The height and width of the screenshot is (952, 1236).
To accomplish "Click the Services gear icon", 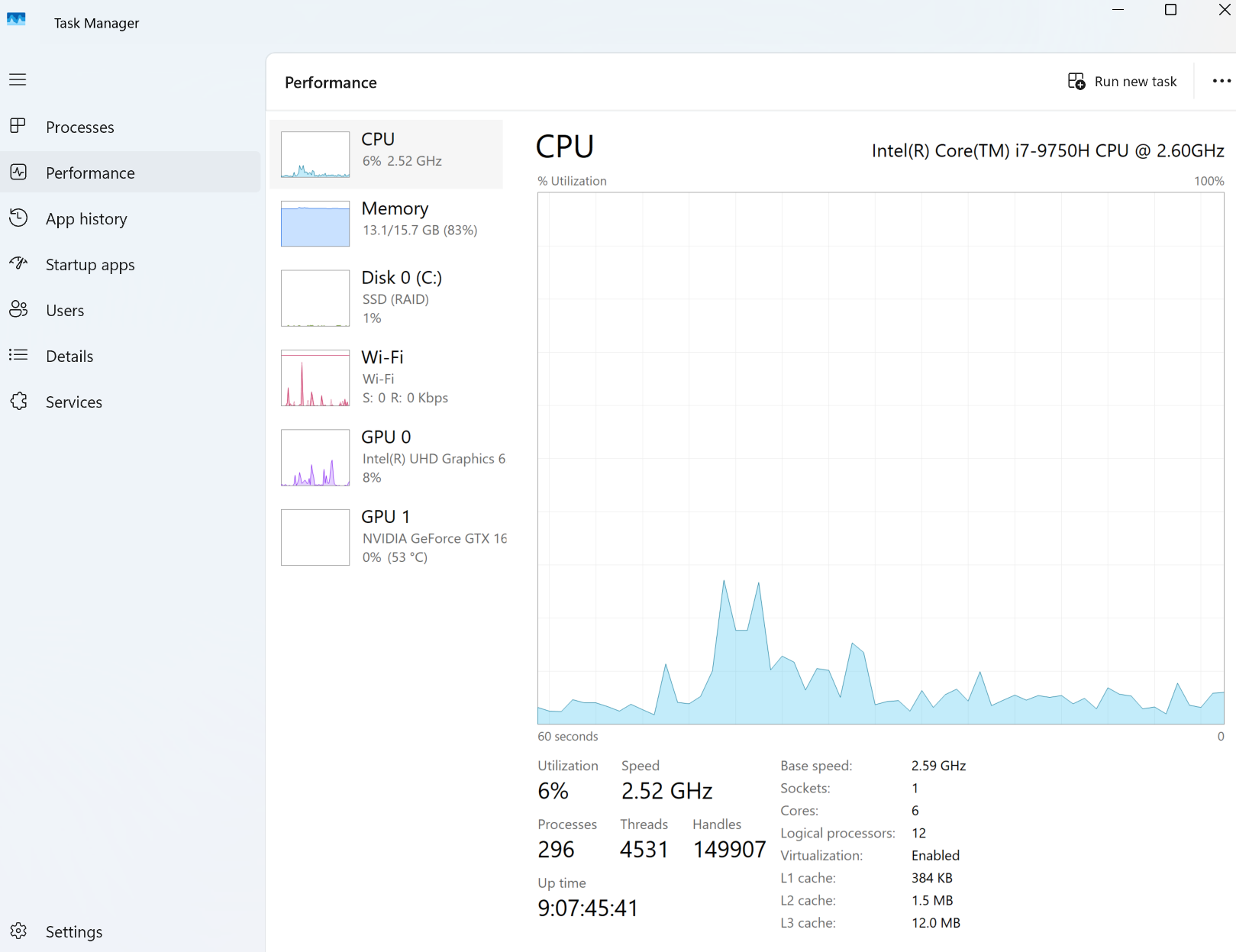I will [x=18, y=401].
